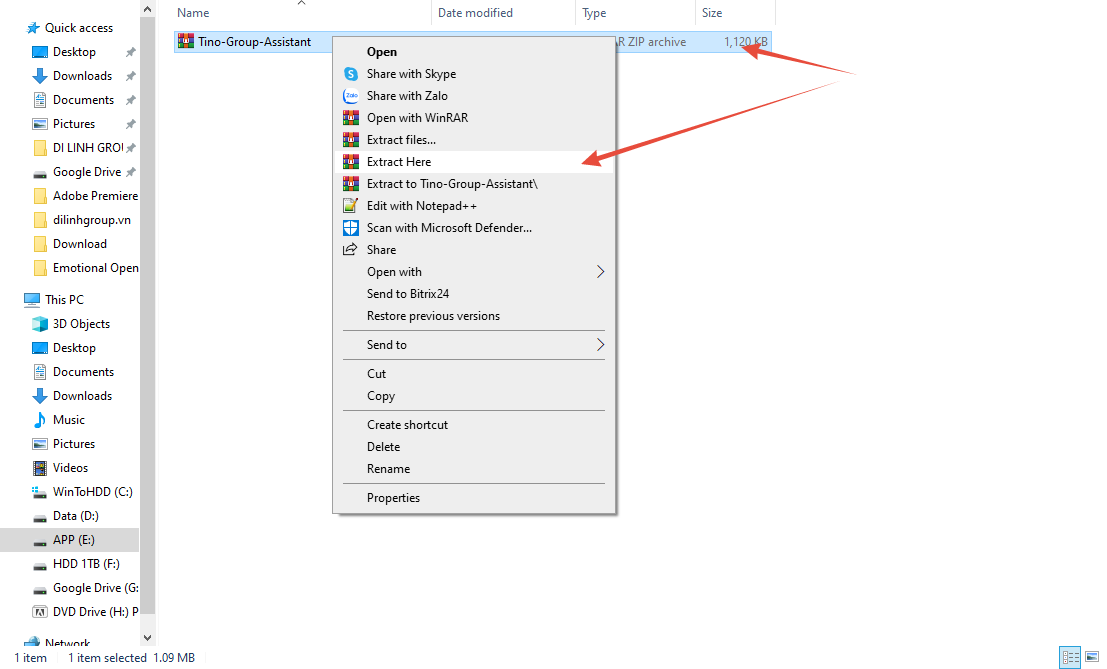Choose Restore previous versions

click(x=474, y=315)
